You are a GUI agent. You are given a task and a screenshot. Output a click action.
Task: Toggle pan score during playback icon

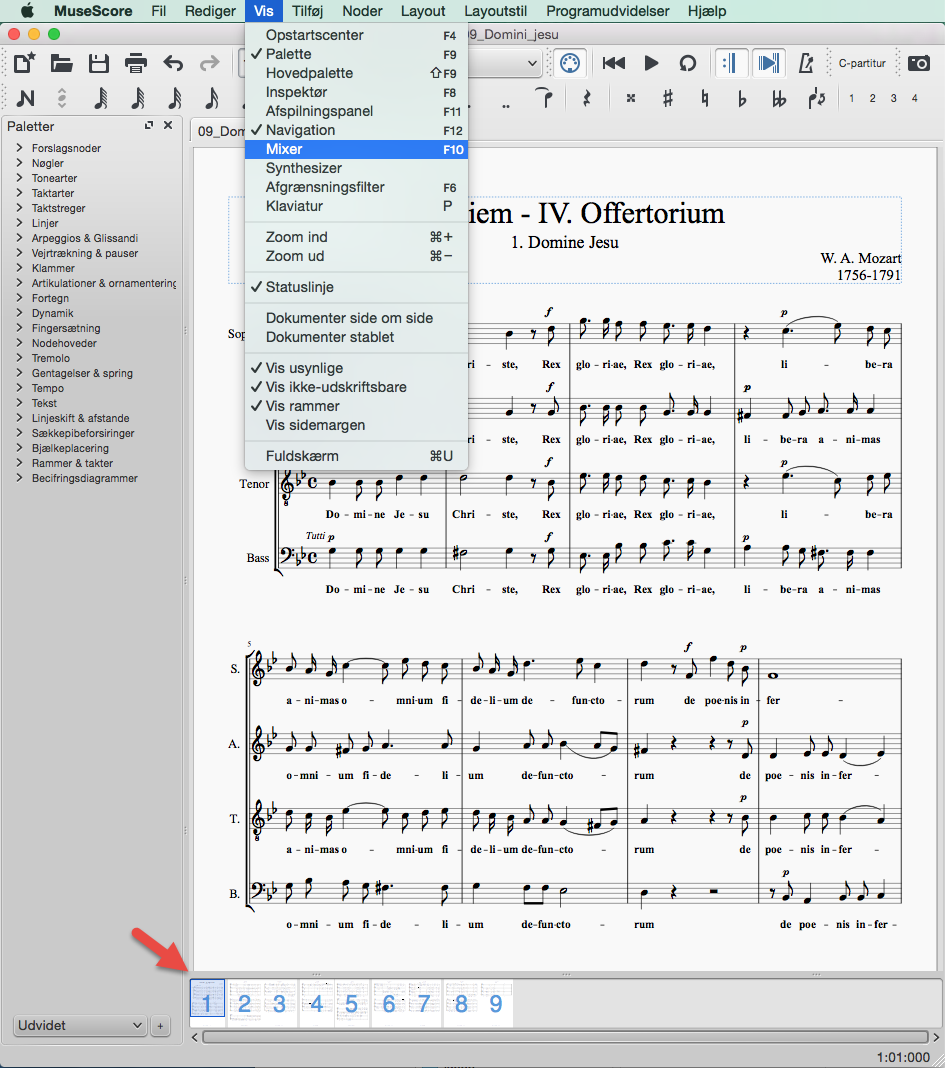[769, 63]
